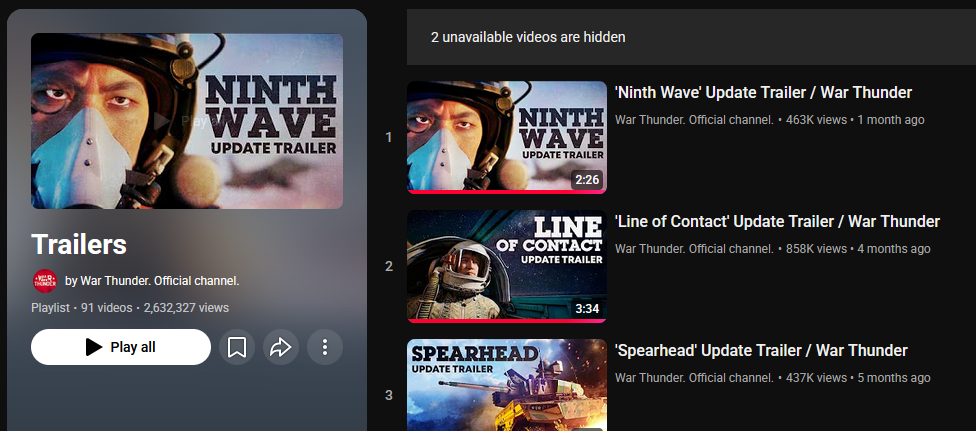The height and width of the screenshot is (431, 976).
Task: Open channel name under Ninth Wave video
Action: point(694,120)
